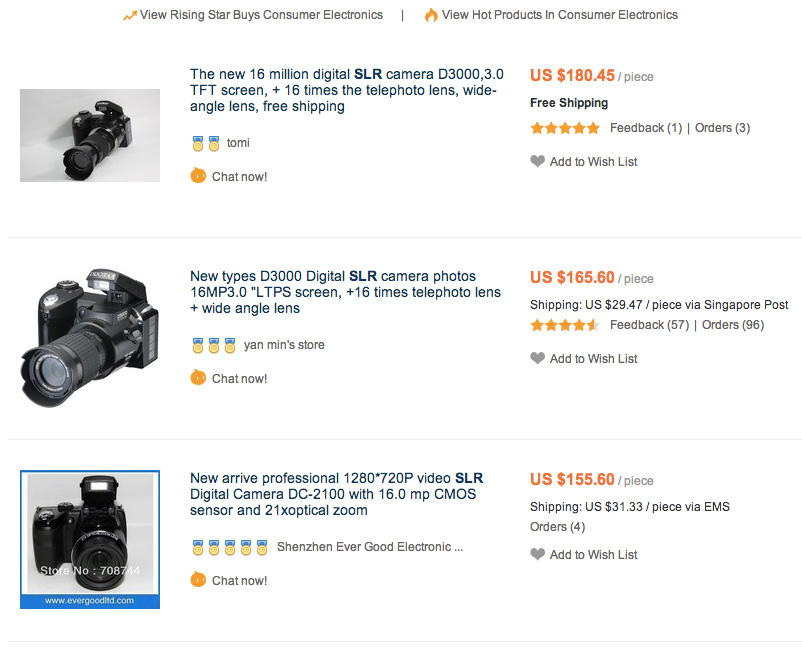Click chat icon for seller tomi
Viewport: 802px width, 656px height.
(198, 176)
